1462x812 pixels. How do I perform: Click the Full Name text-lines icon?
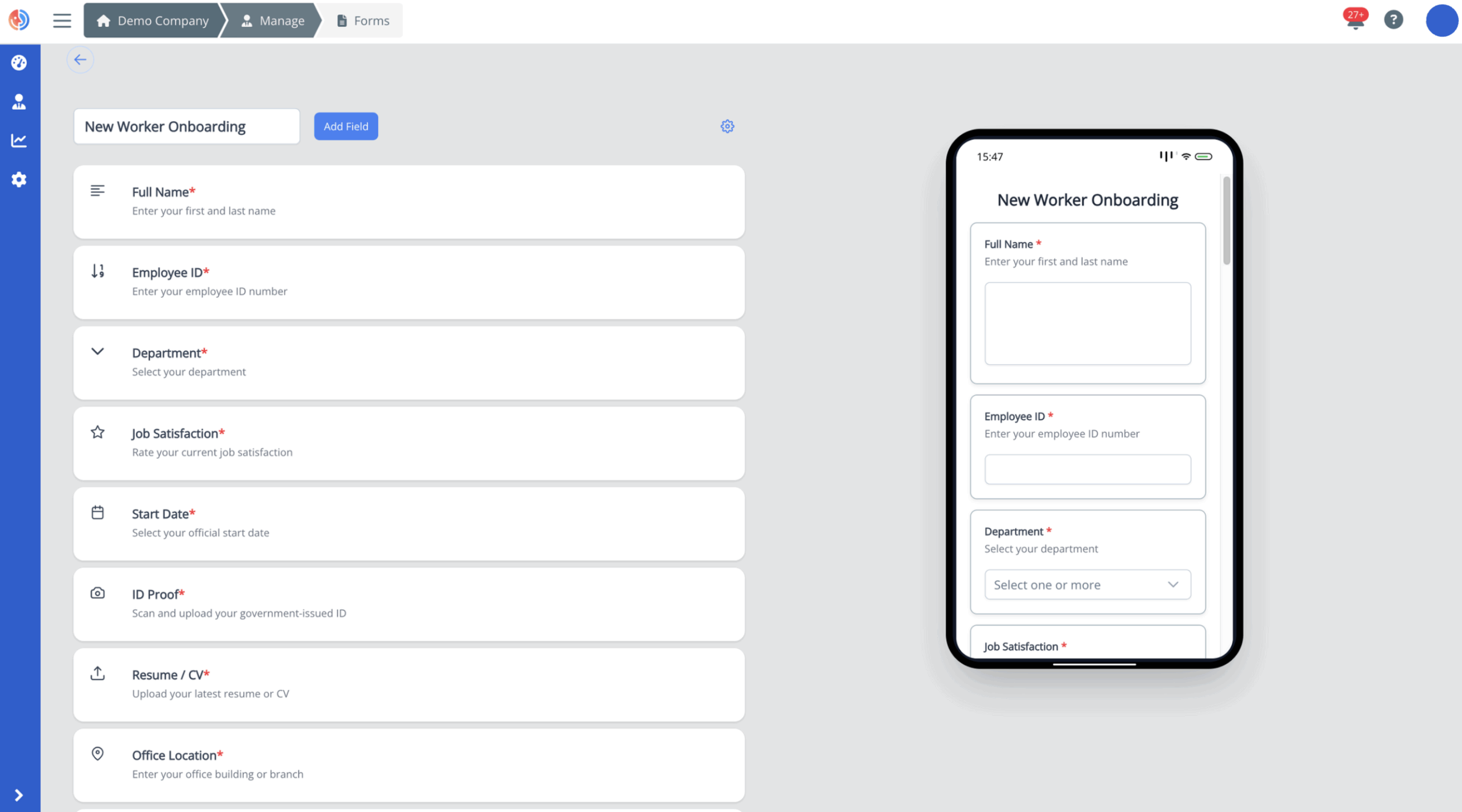click(x=97, y=191)
